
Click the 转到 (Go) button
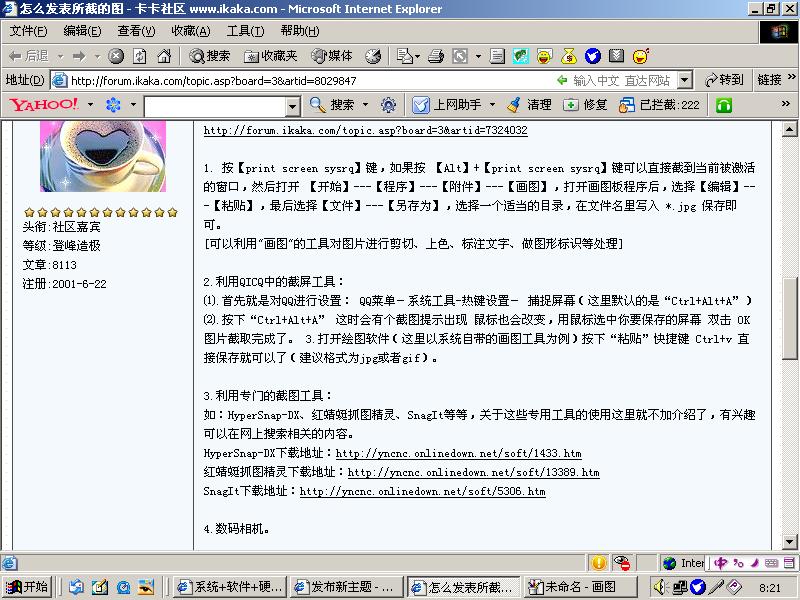(723, 80)
